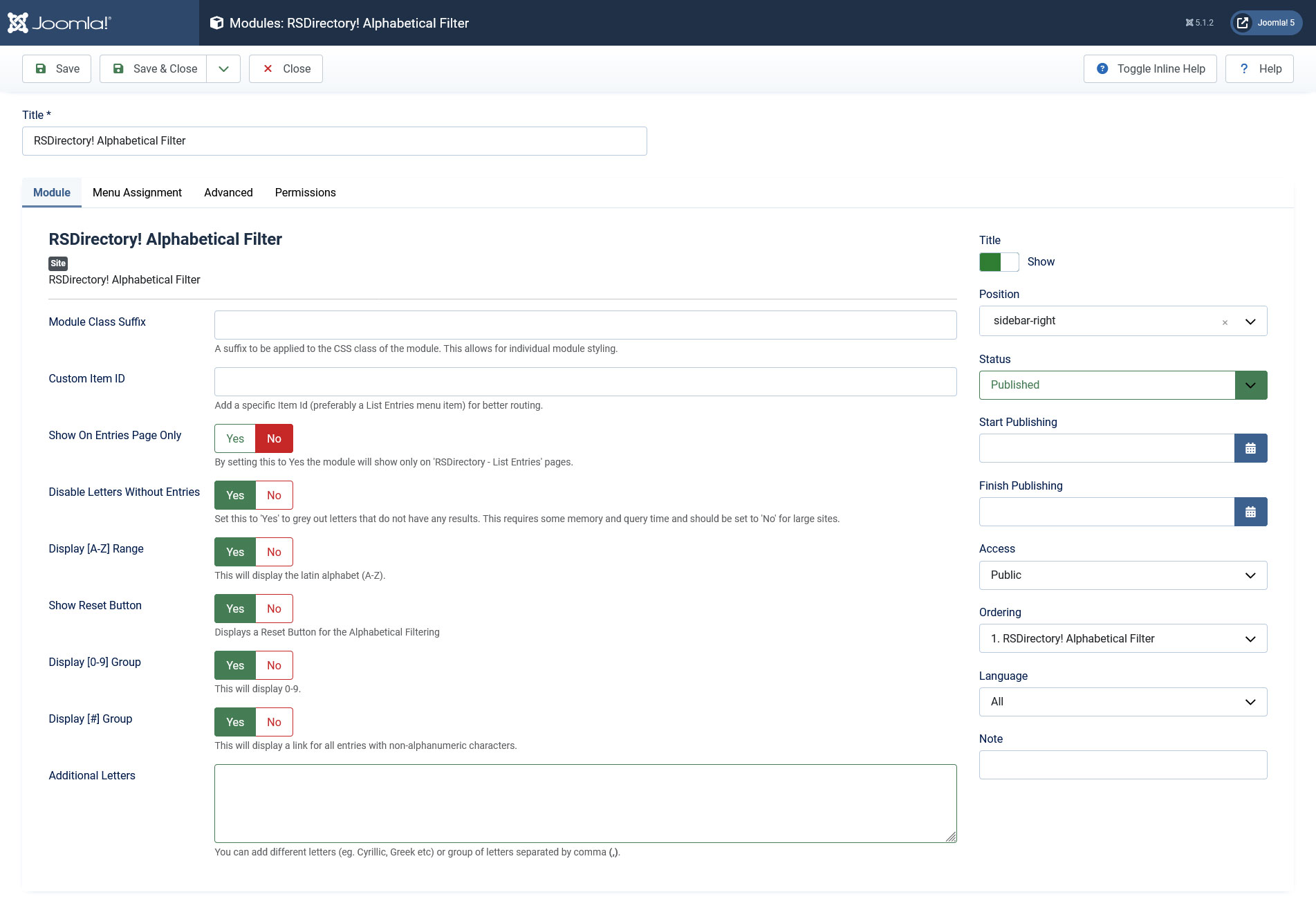The height and width of the screenshot is (899, 1316).
Task: Open the Language dropdown showing All
Action: pos(1123,702)
